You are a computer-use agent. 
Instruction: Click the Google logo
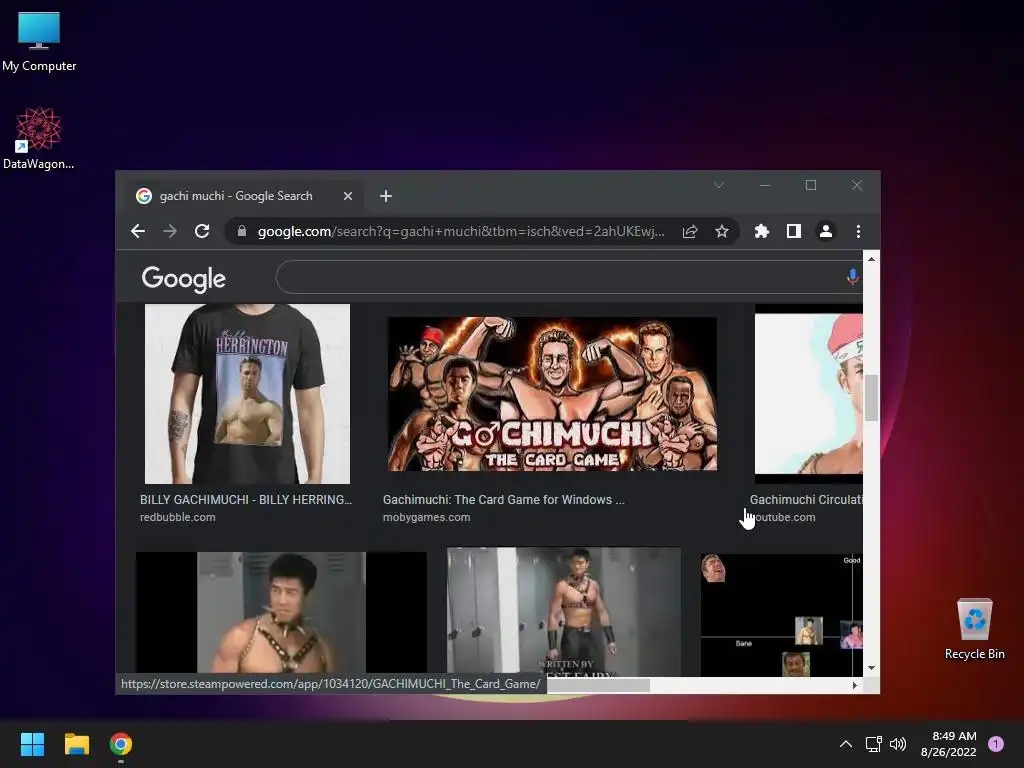(x=184, y=279)
